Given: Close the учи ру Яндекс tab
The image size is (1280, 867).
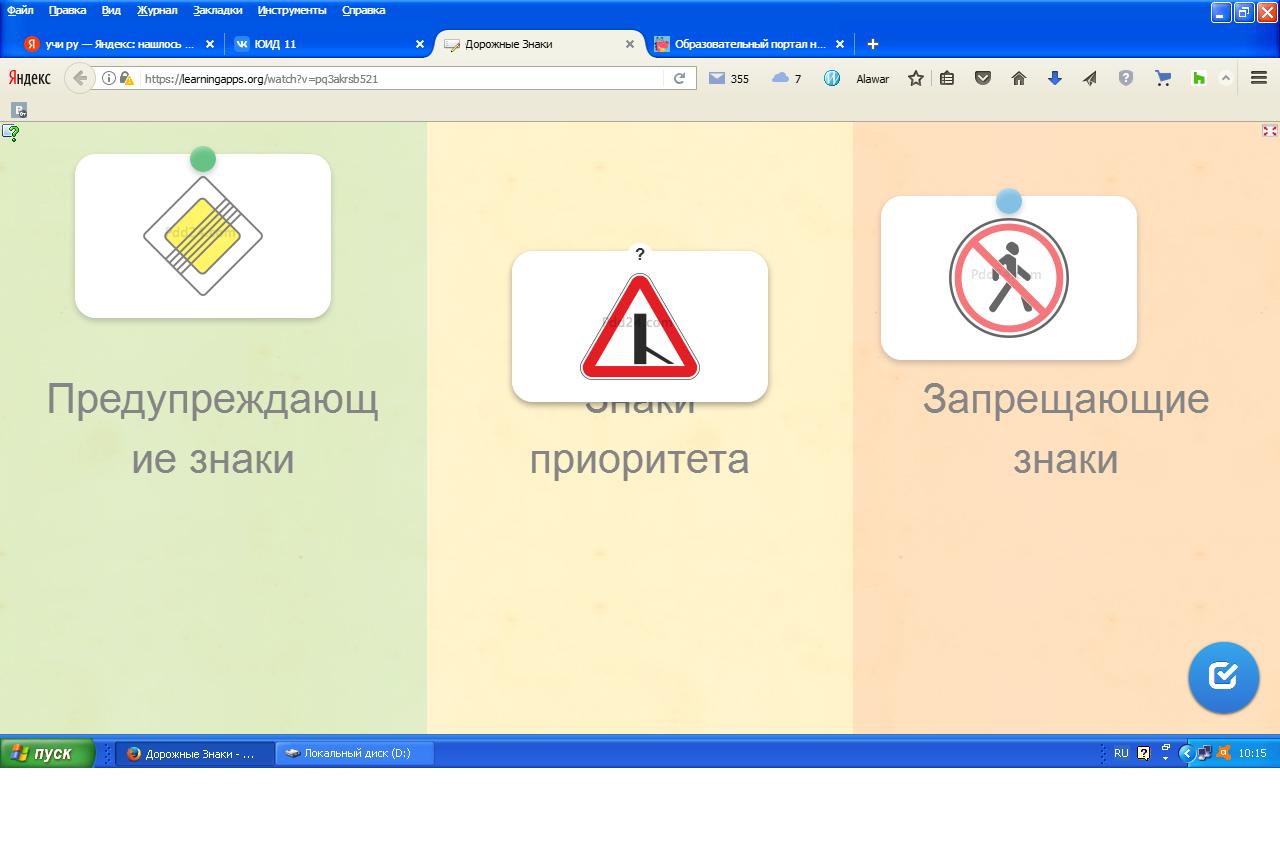Looking at the screenshot, I should point(210,44).
